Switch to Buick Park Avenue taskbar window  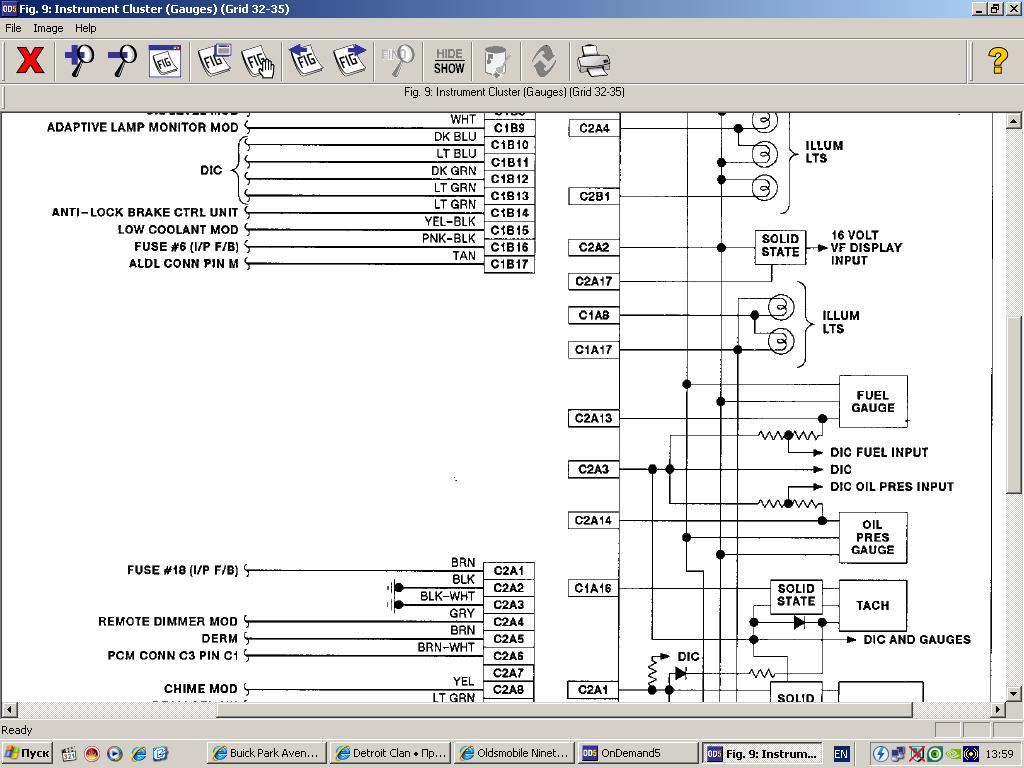[266, 753]
